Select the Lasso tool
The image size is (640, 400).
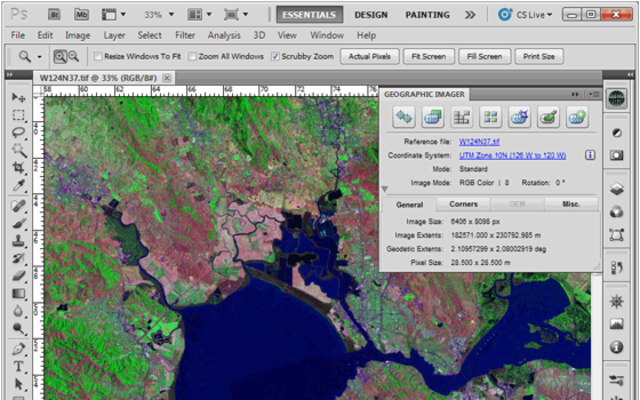point(18,131)
